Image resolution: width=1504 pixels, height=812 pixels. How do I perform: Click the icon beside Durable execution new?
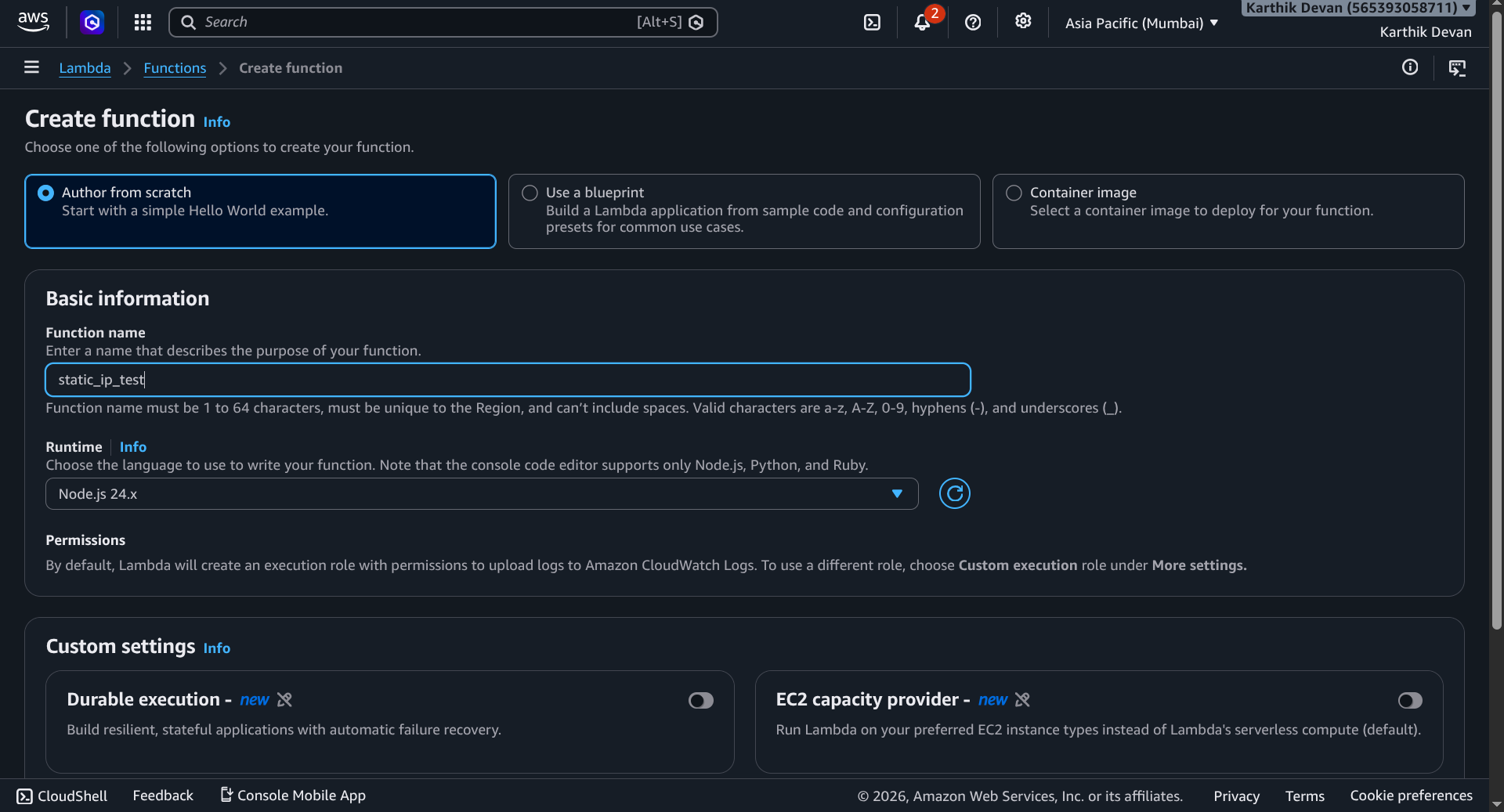point(284,700)
